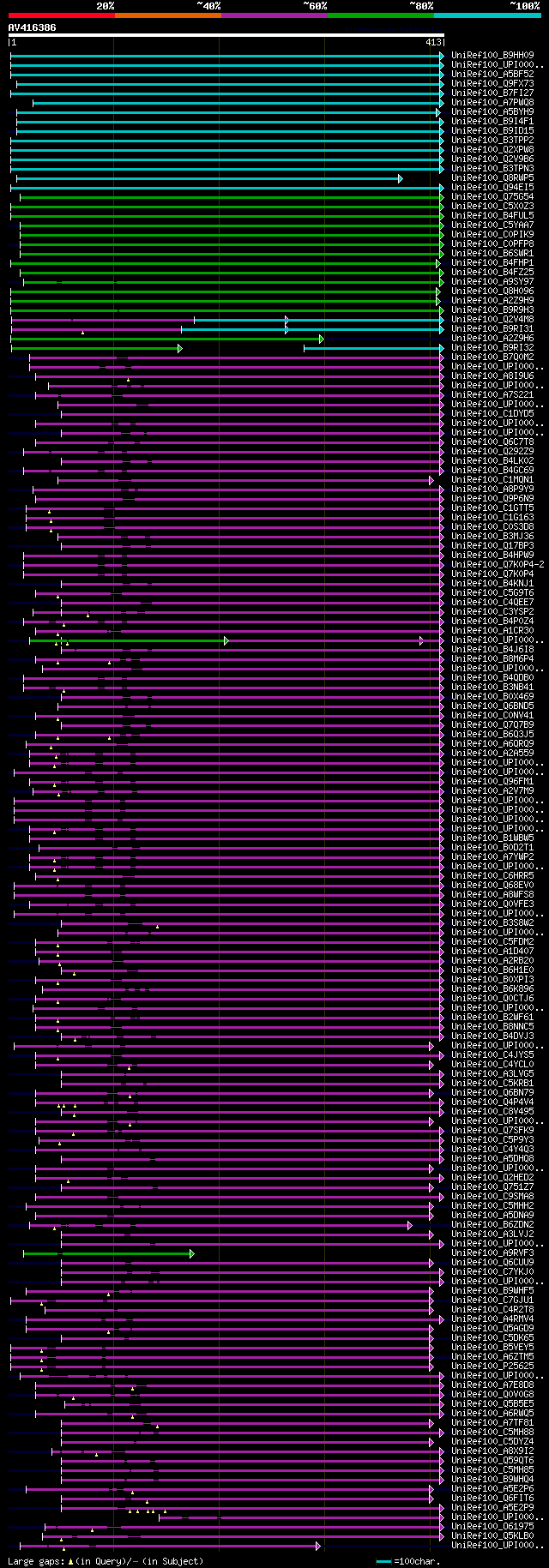Open hit UniRef100_Q94EI5

492,188
